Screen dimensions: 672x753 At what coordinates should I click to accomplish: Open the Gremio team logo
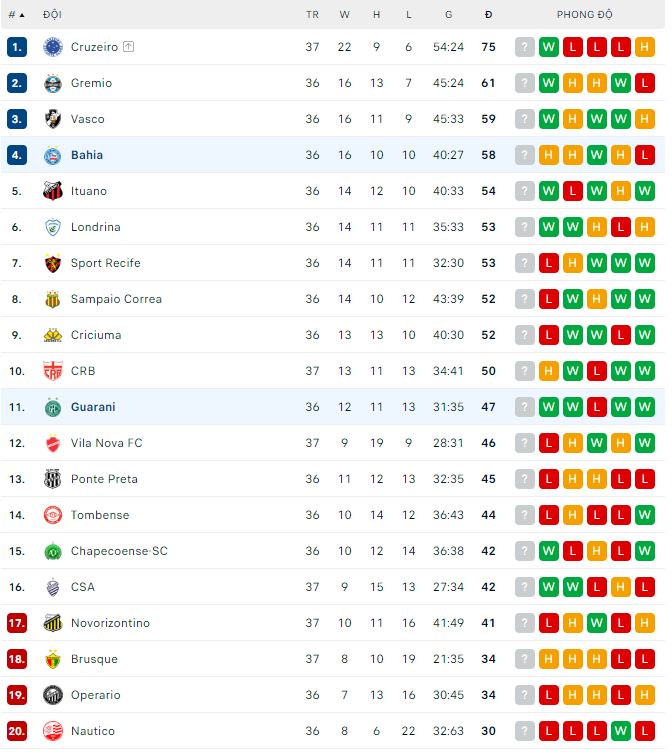click(53, 83)
